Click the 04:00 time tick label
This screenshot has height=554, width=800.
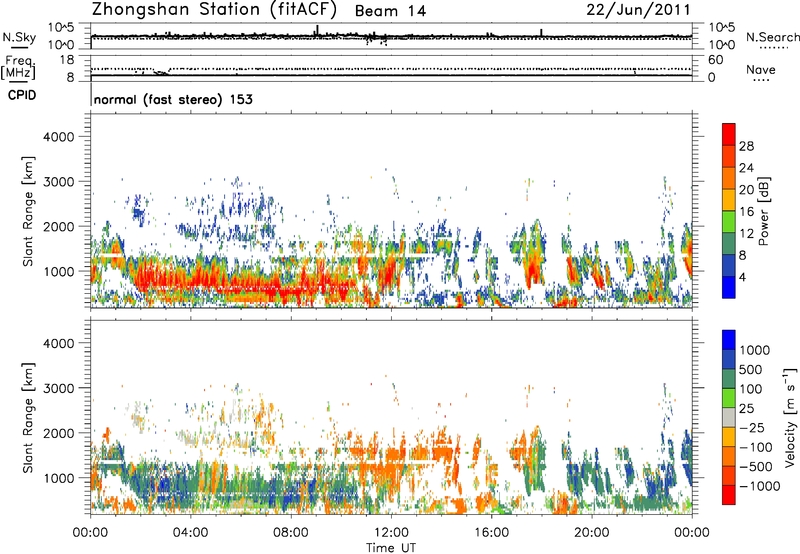pos(190,533)
